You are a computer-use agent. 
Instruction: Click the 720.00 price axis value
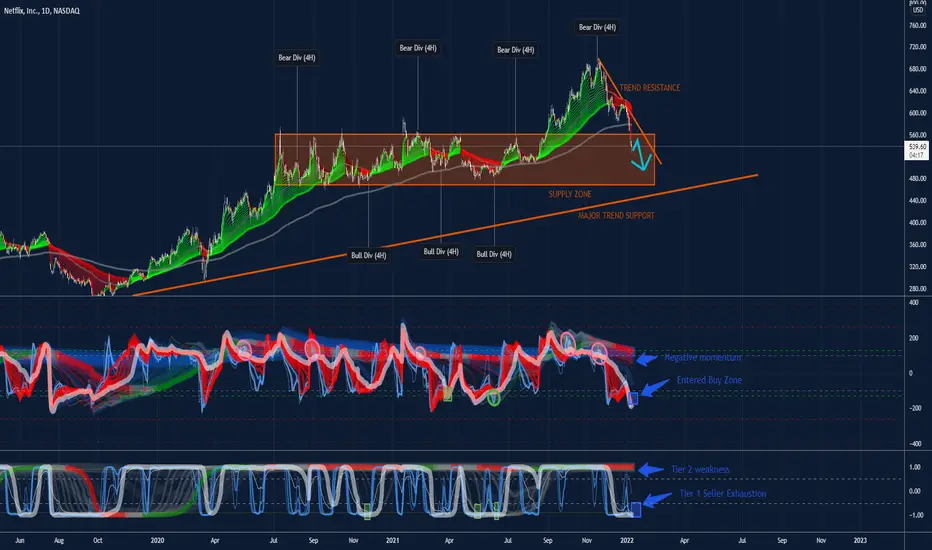point(917,47)
